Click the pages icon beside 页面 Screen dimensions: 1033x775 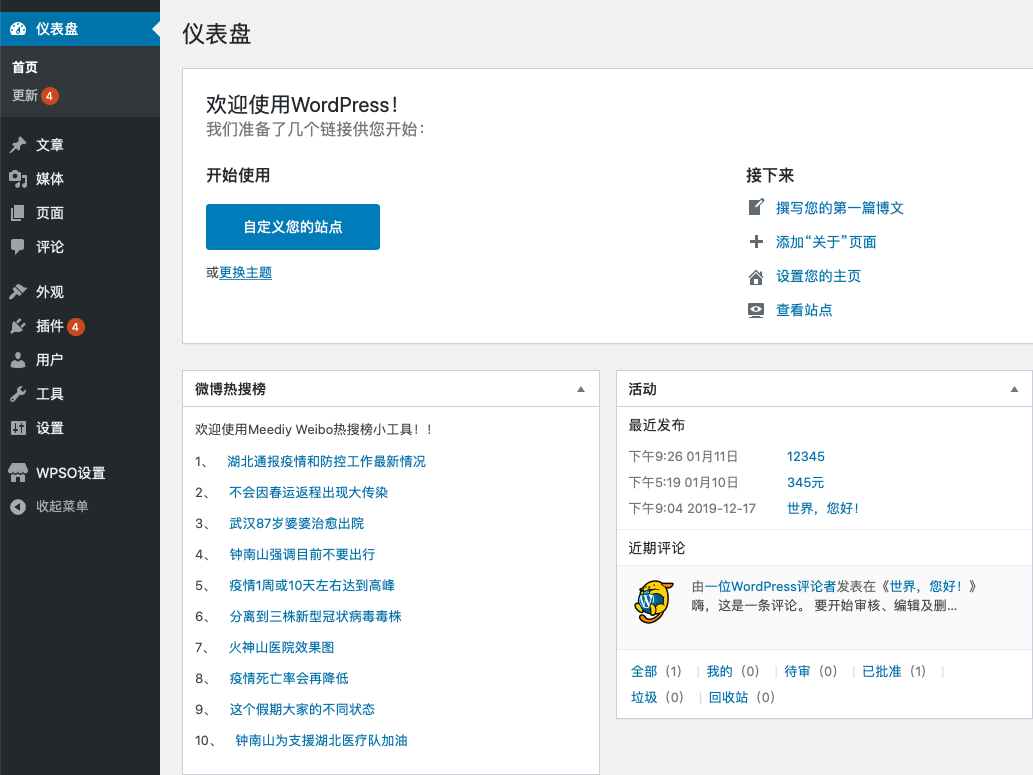pos(18,213)
